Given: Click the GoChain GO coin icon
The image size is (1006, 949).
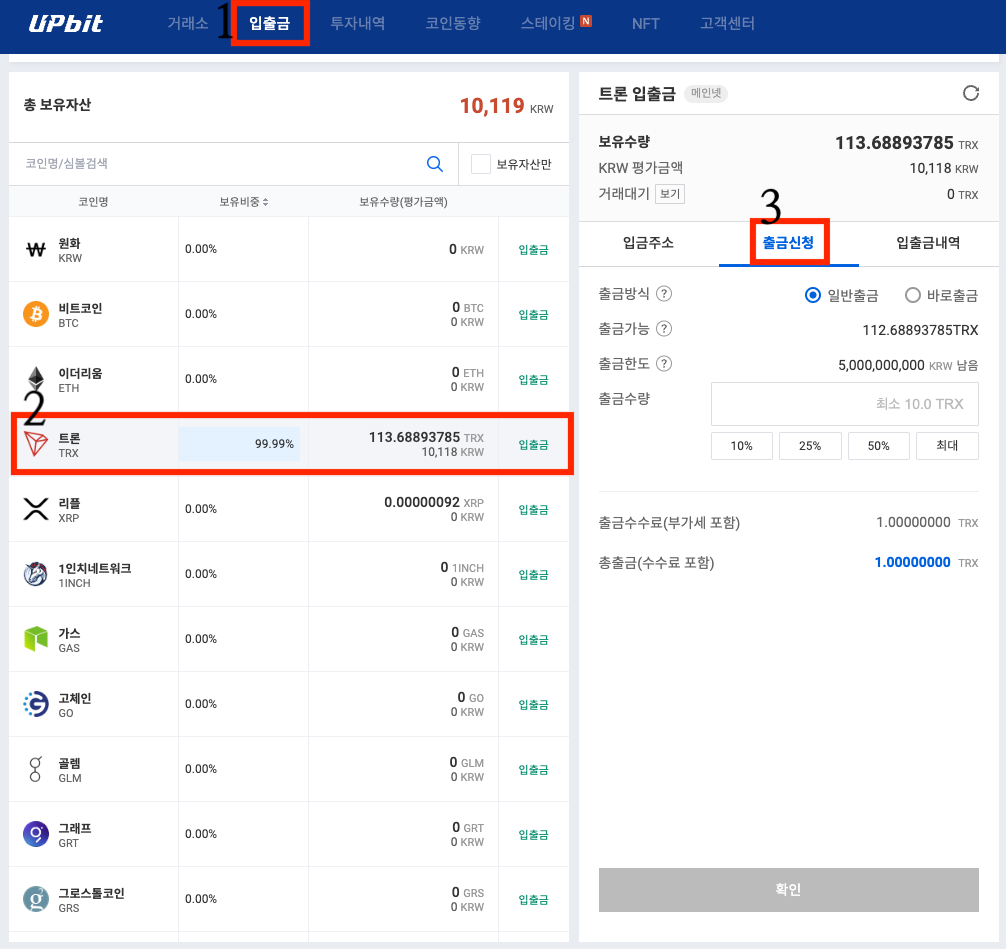Looking at the screenshot, I should (x=36, y=704).
